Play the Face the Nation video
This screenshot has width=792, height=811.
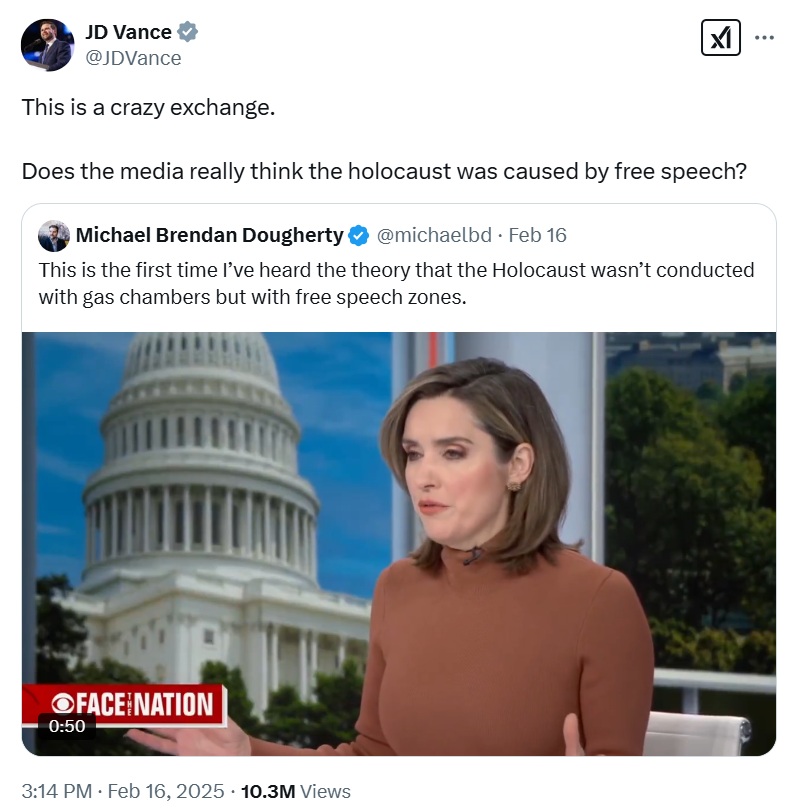point(398,544)
